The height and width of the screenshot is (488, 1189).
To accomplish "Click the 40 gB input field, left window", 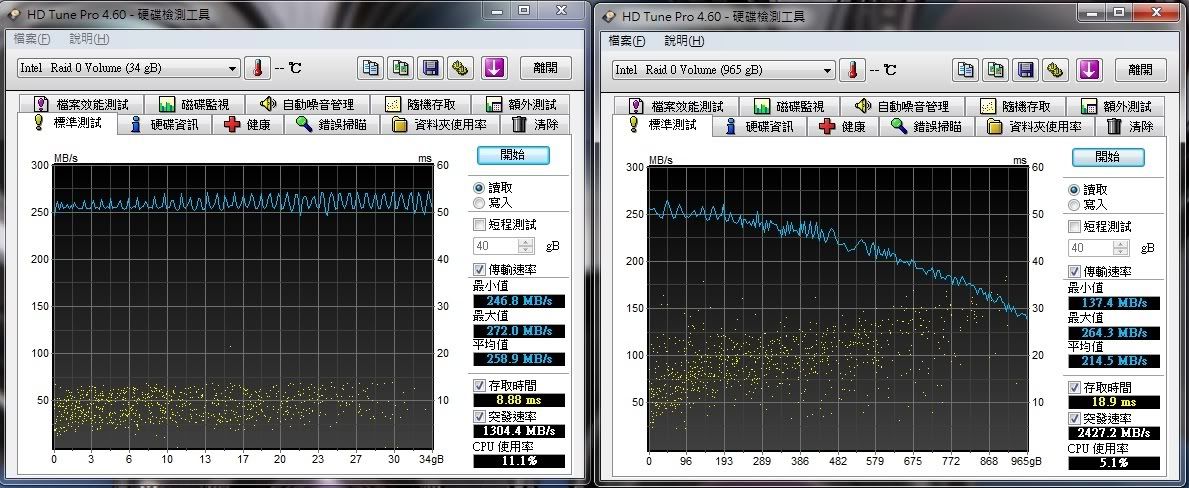I will 496,246.
